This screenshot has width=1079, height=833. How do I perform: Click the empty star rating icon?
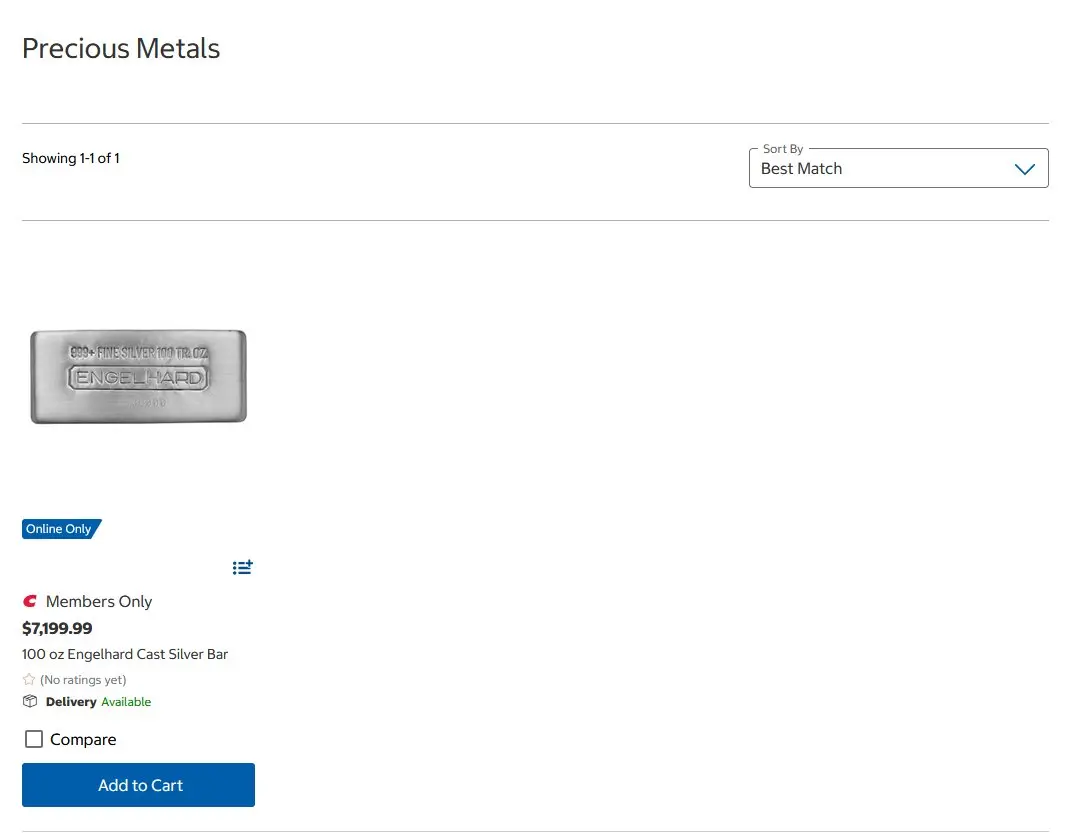coord(29,680)
